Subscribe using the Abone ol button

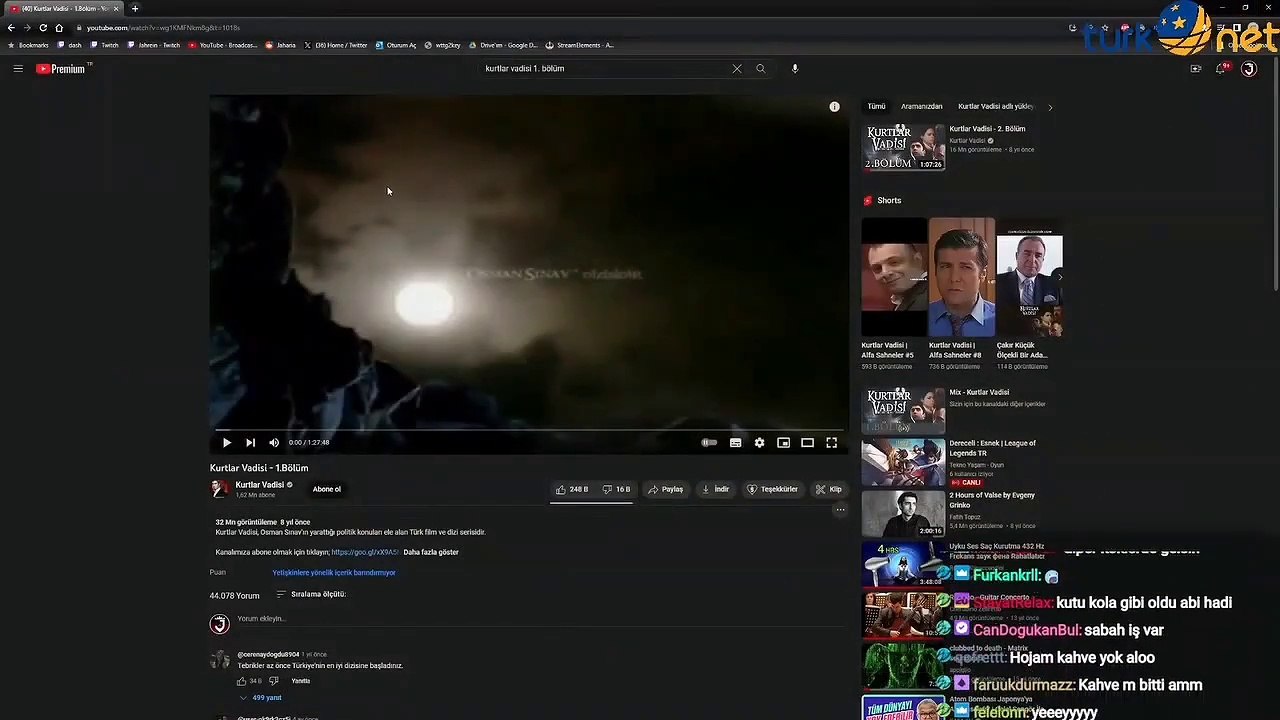pos(327,489)
